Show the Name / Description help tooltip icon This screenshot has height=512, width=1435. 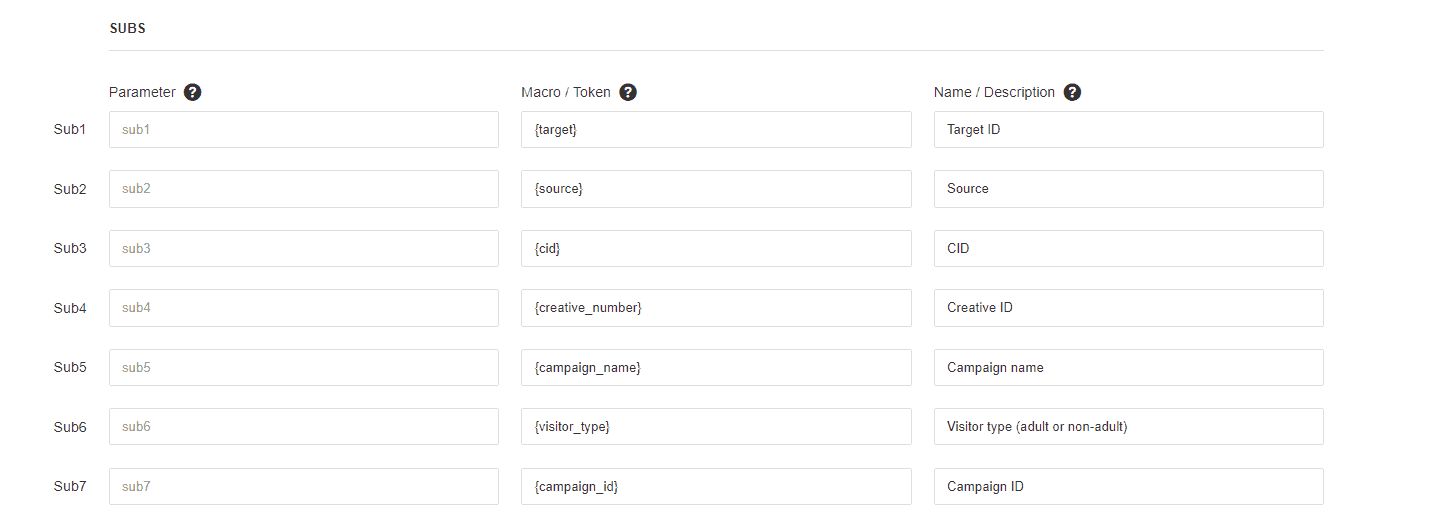(x=1072, y=92)
